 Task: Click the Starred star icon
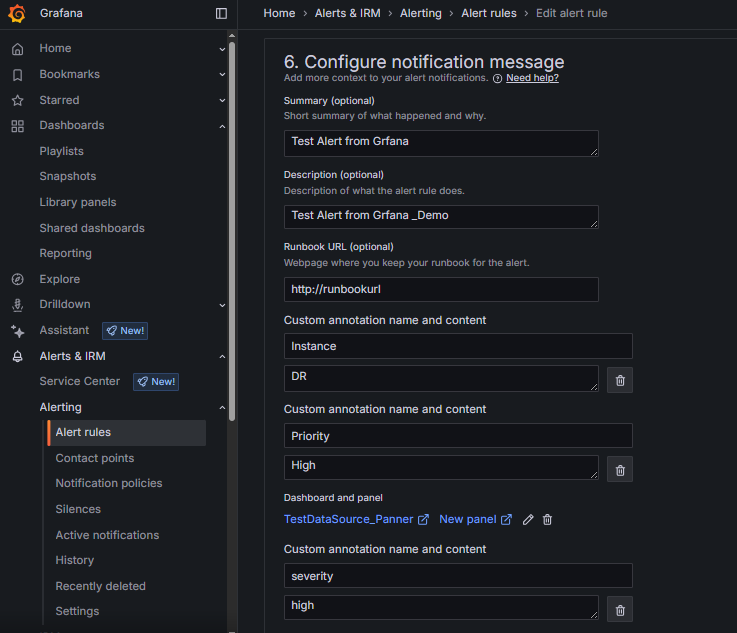click(x=17, y=100)
